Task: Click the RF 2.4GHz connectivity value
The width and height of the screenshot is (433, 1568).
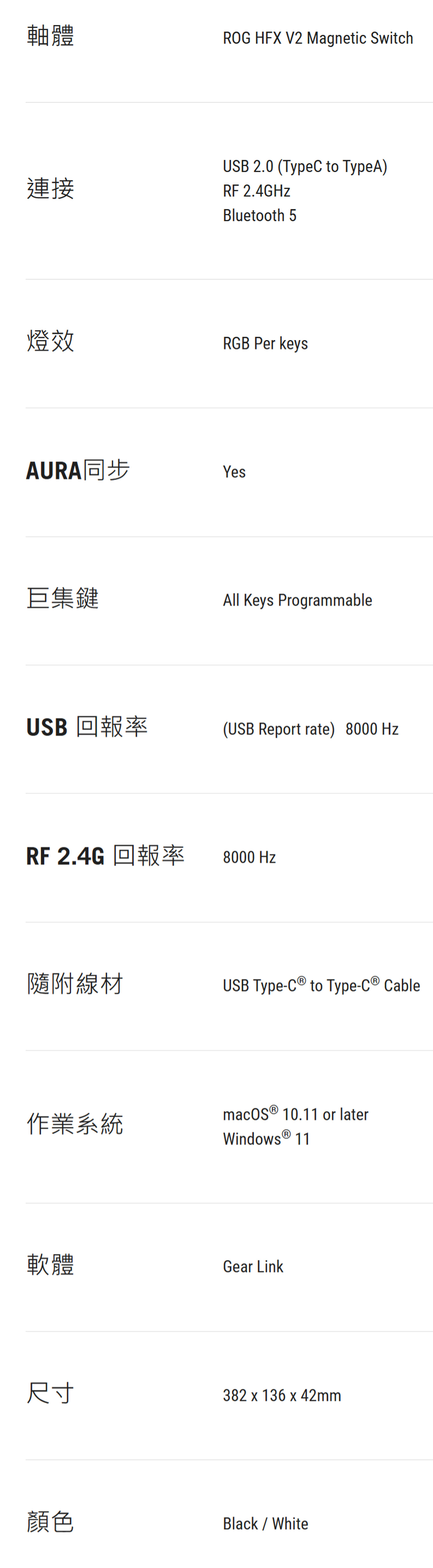Action: pos(256,191)
